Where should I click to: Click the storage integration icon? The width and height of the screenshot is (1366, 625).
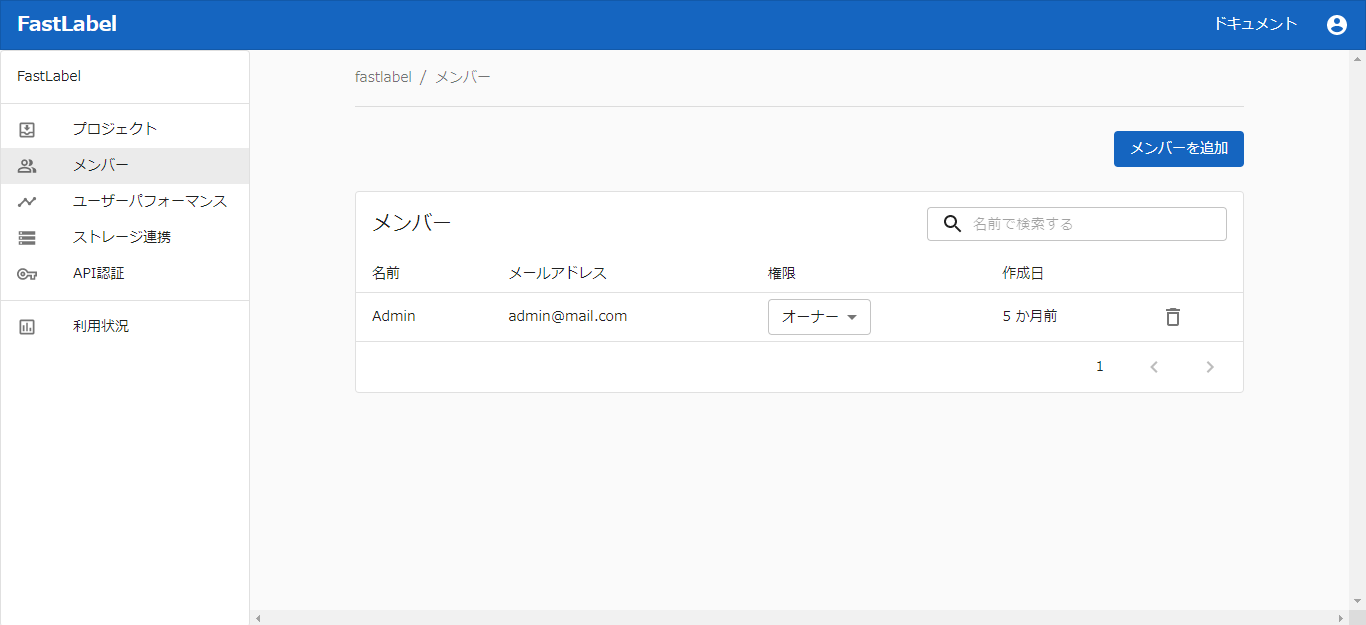(27, 237)
